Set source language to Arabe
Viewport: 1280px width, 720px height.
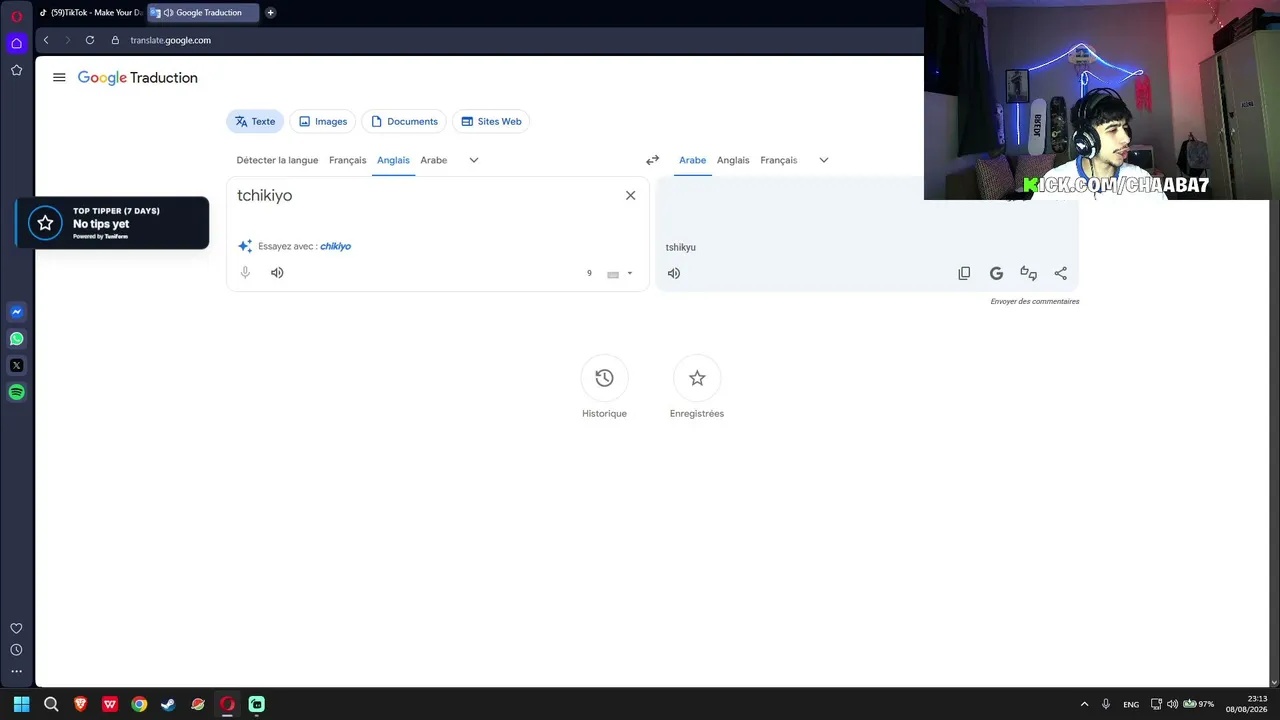pyautogui.click(x=434, y=160)
